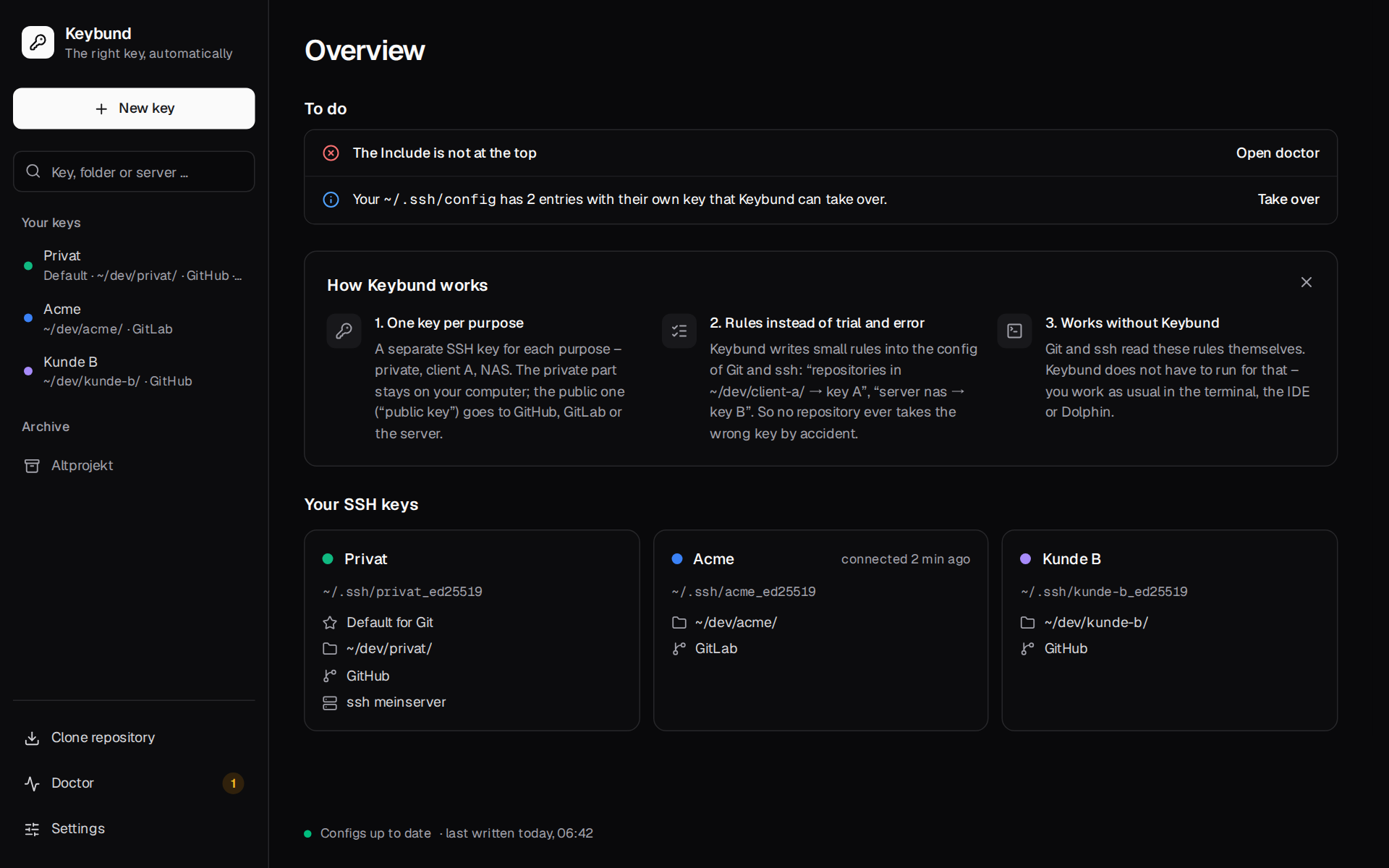
Task: Click the server icon beside ssh meinserver
Action: pos(330,703)
